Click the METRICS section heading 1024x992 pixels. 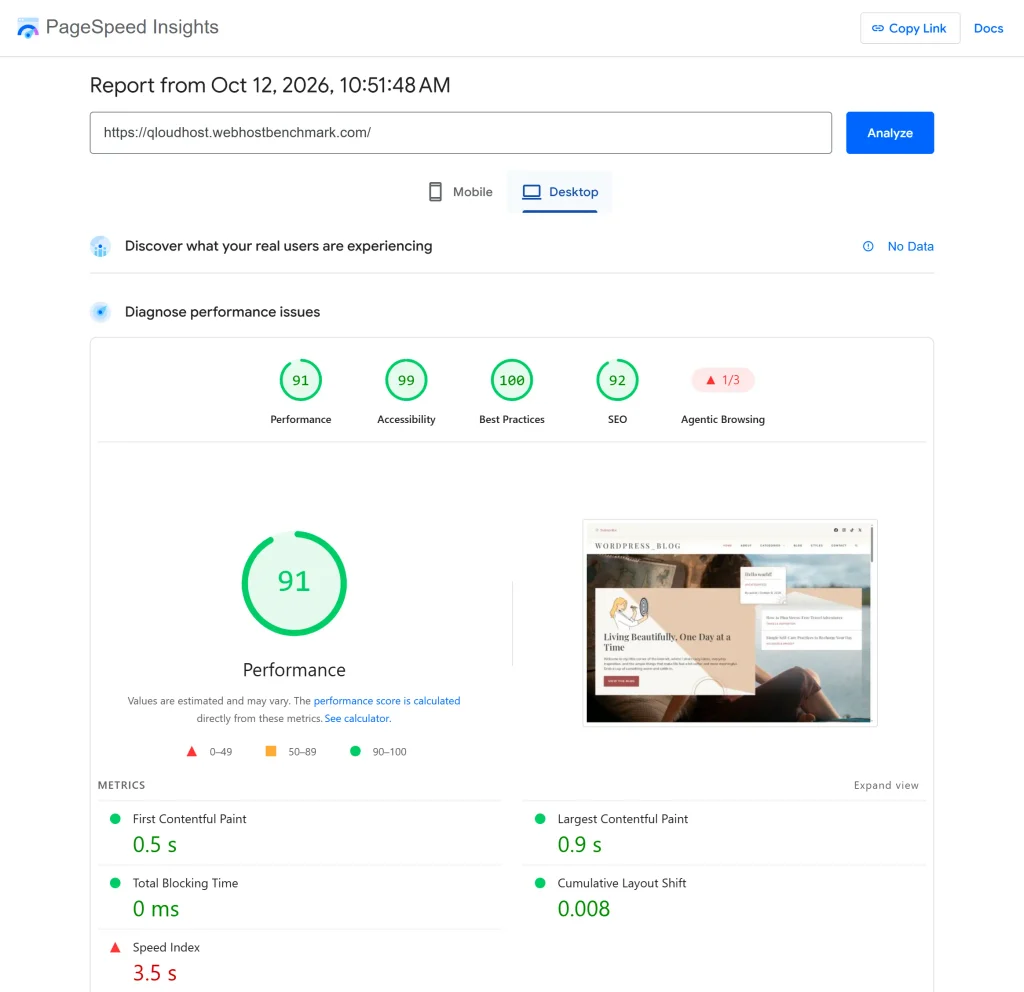[x=121, y=785]
